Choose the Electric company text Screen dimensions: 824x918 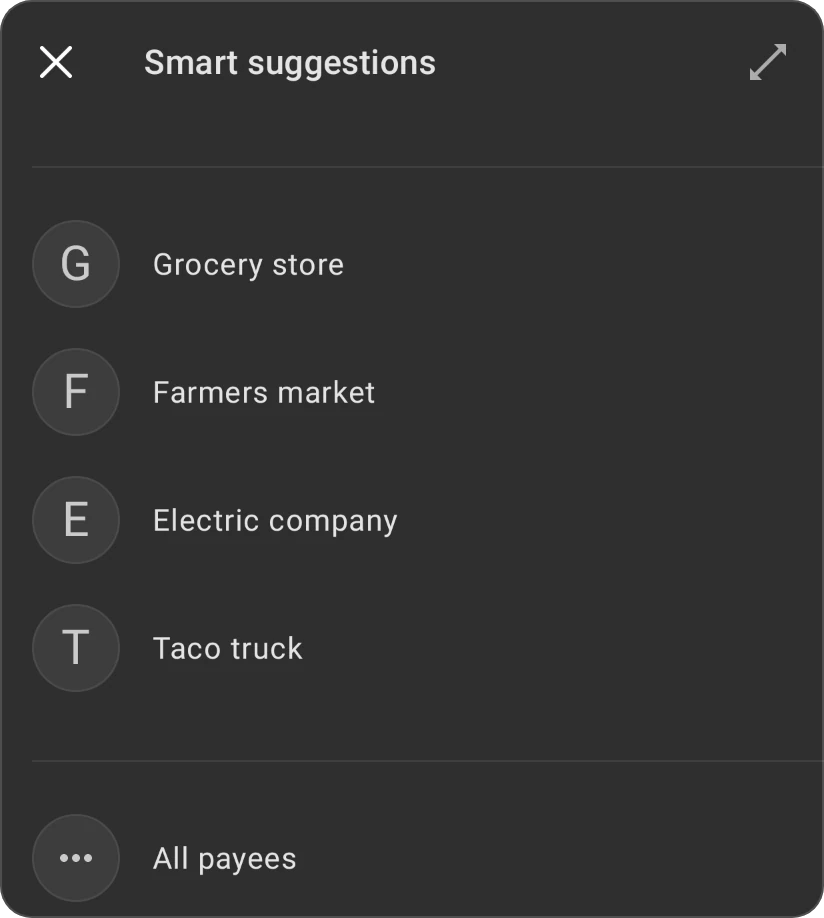(275, 520)
